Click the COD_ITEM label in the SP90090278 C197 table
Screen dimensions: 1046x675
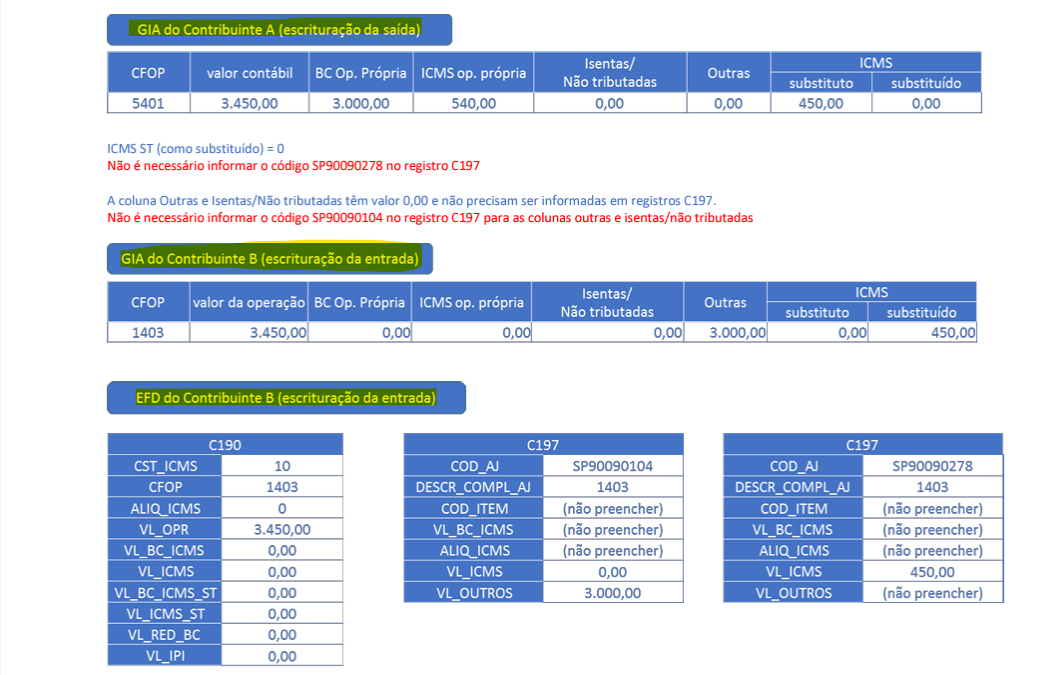click(793, 508)
